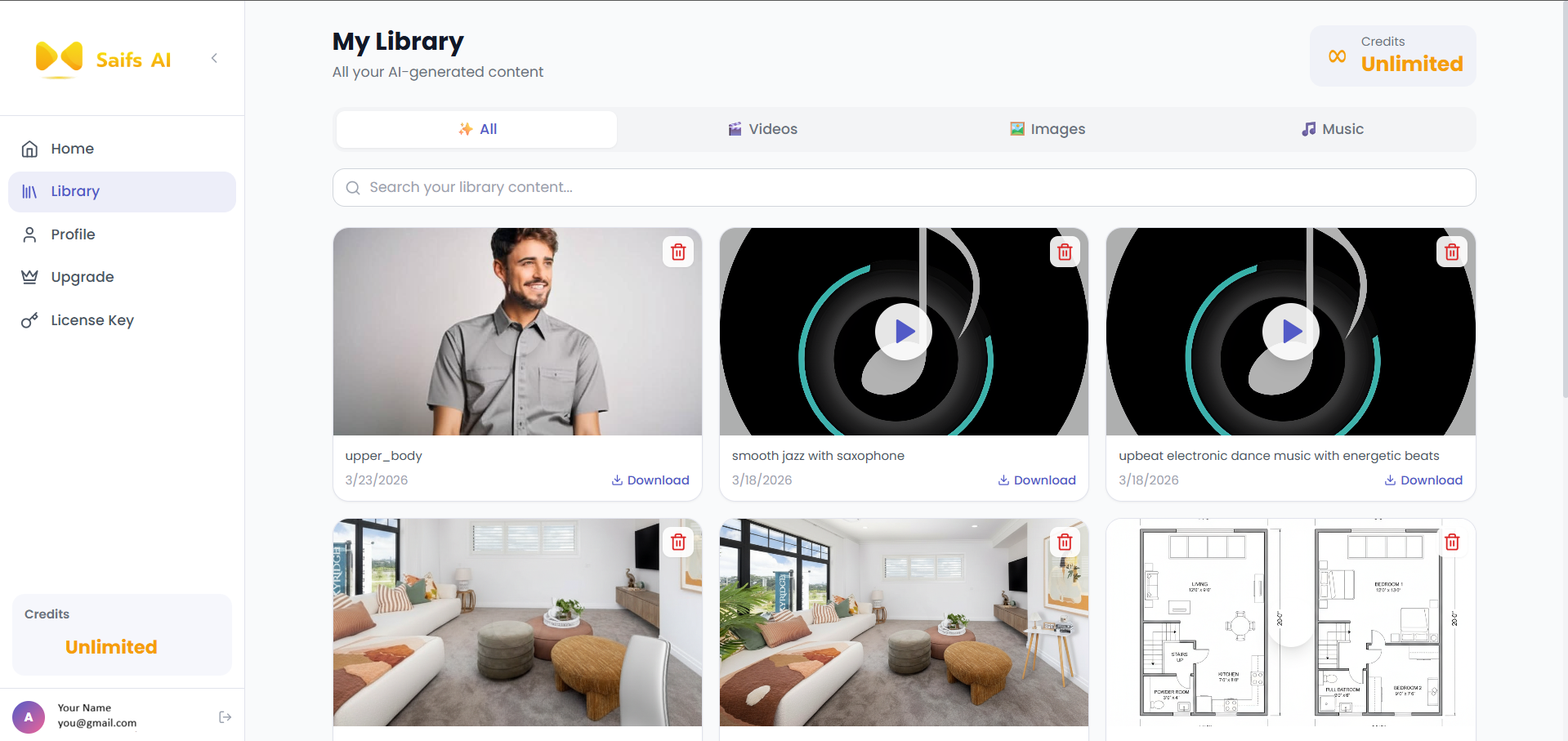Click the Saifs AI logo
Viewport: 1568px width, 741px height.
[104, 58]
